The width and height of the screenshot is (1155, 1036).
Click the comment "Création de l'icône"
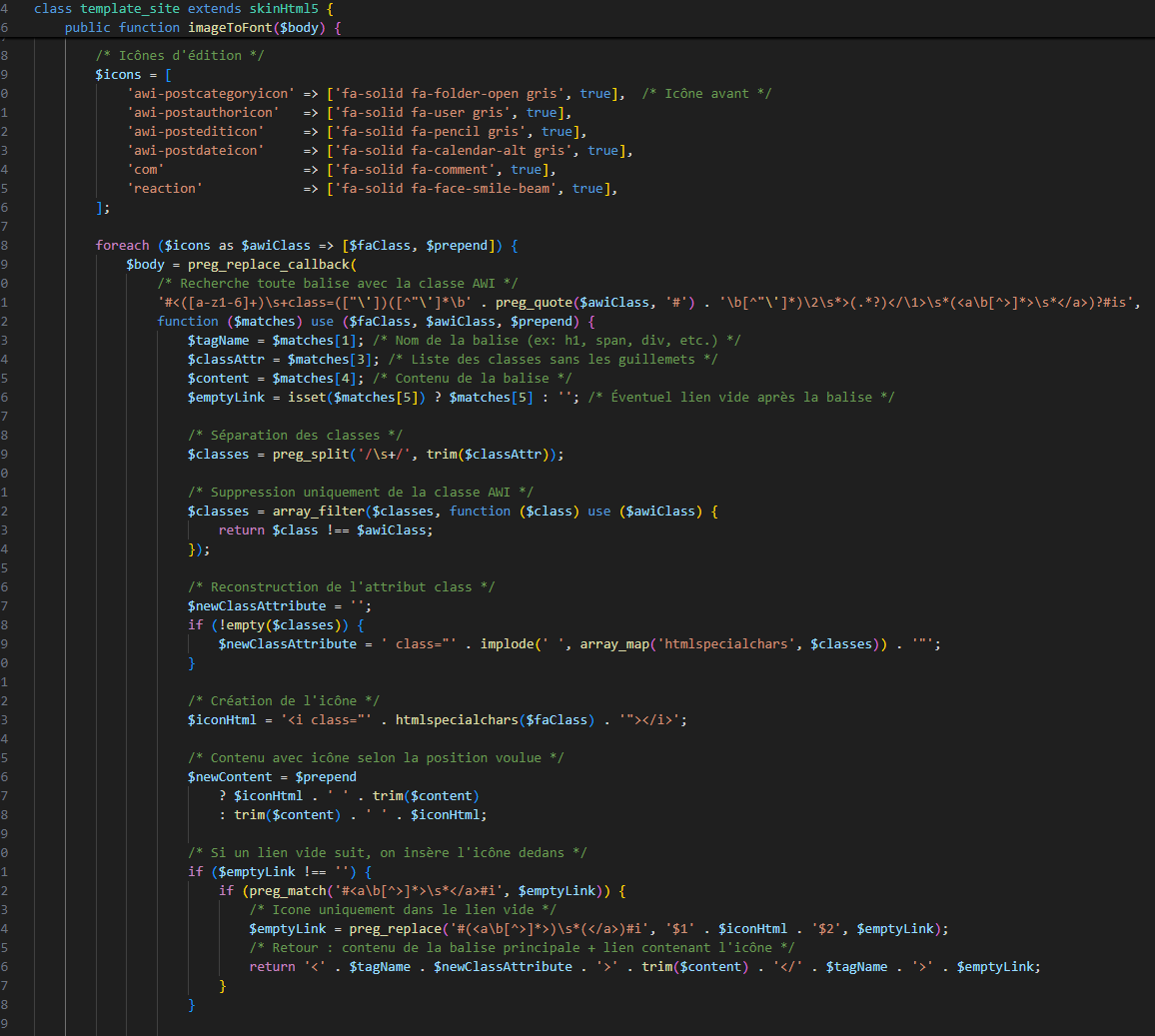click(284, 701)
